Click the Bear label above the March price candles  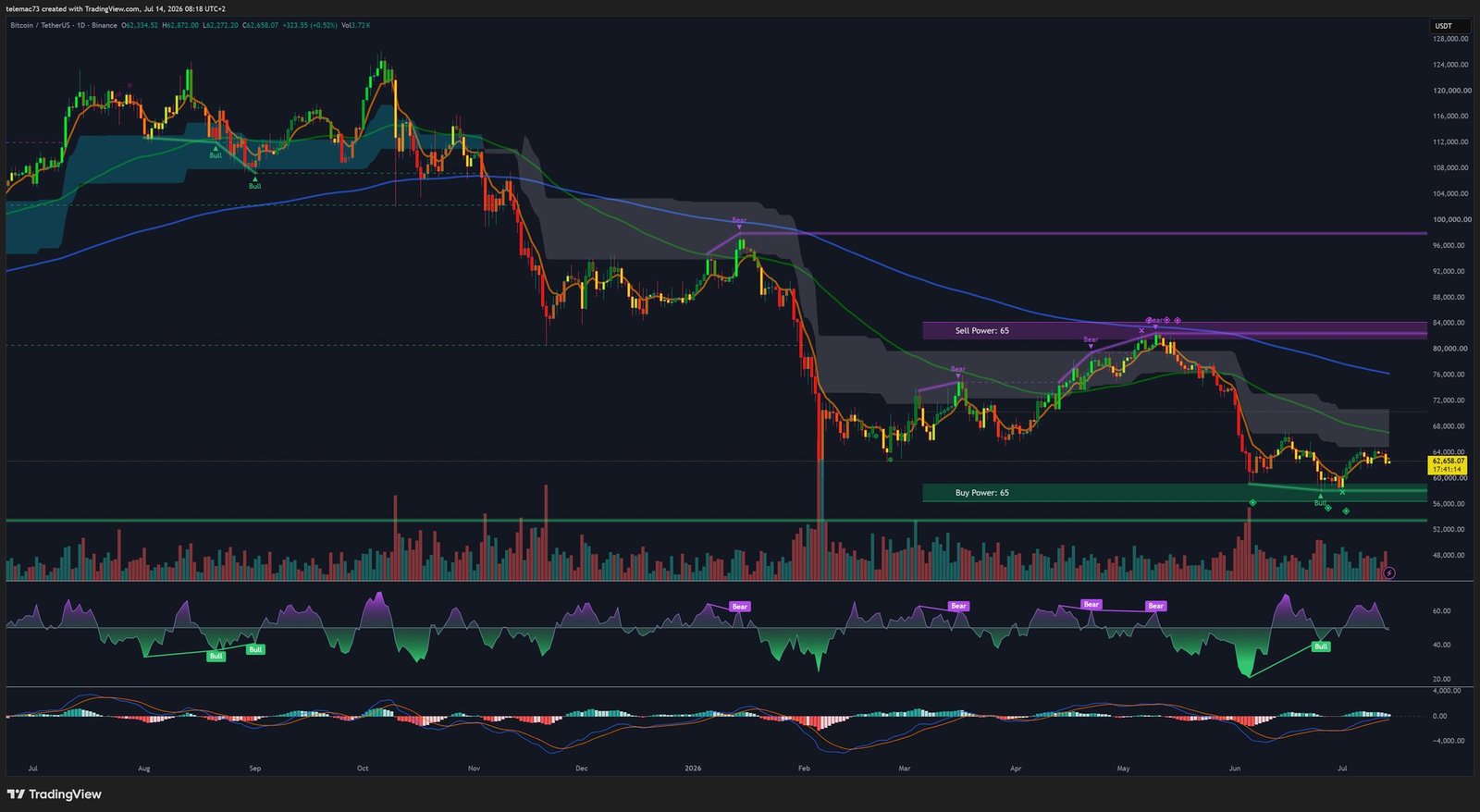click(x=958, y=369)
